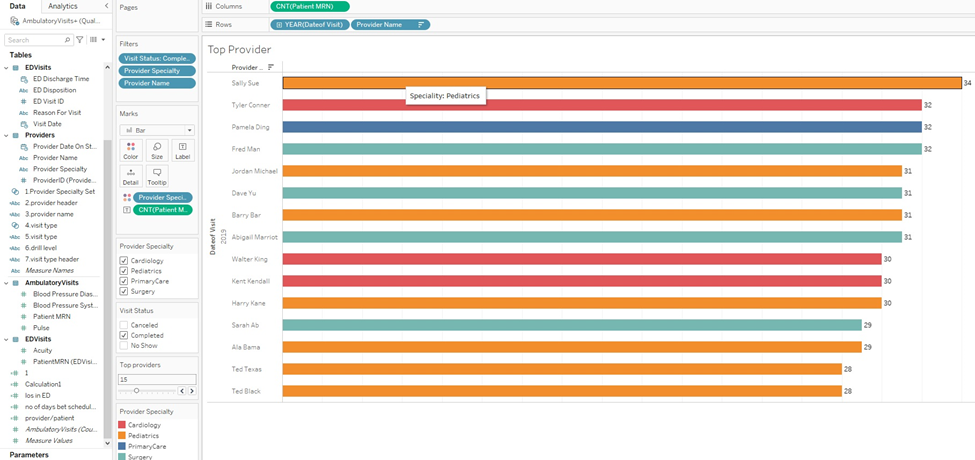The width and height of the screenshot is (975, 460).
Task: Collapse the AmbulatoryVisits table group
Action: pos(6,283)
